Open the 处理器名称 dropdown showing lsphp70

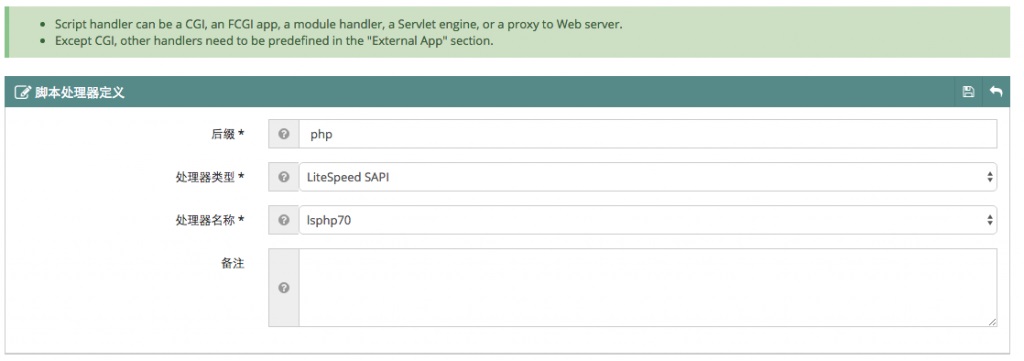point(648,220)
